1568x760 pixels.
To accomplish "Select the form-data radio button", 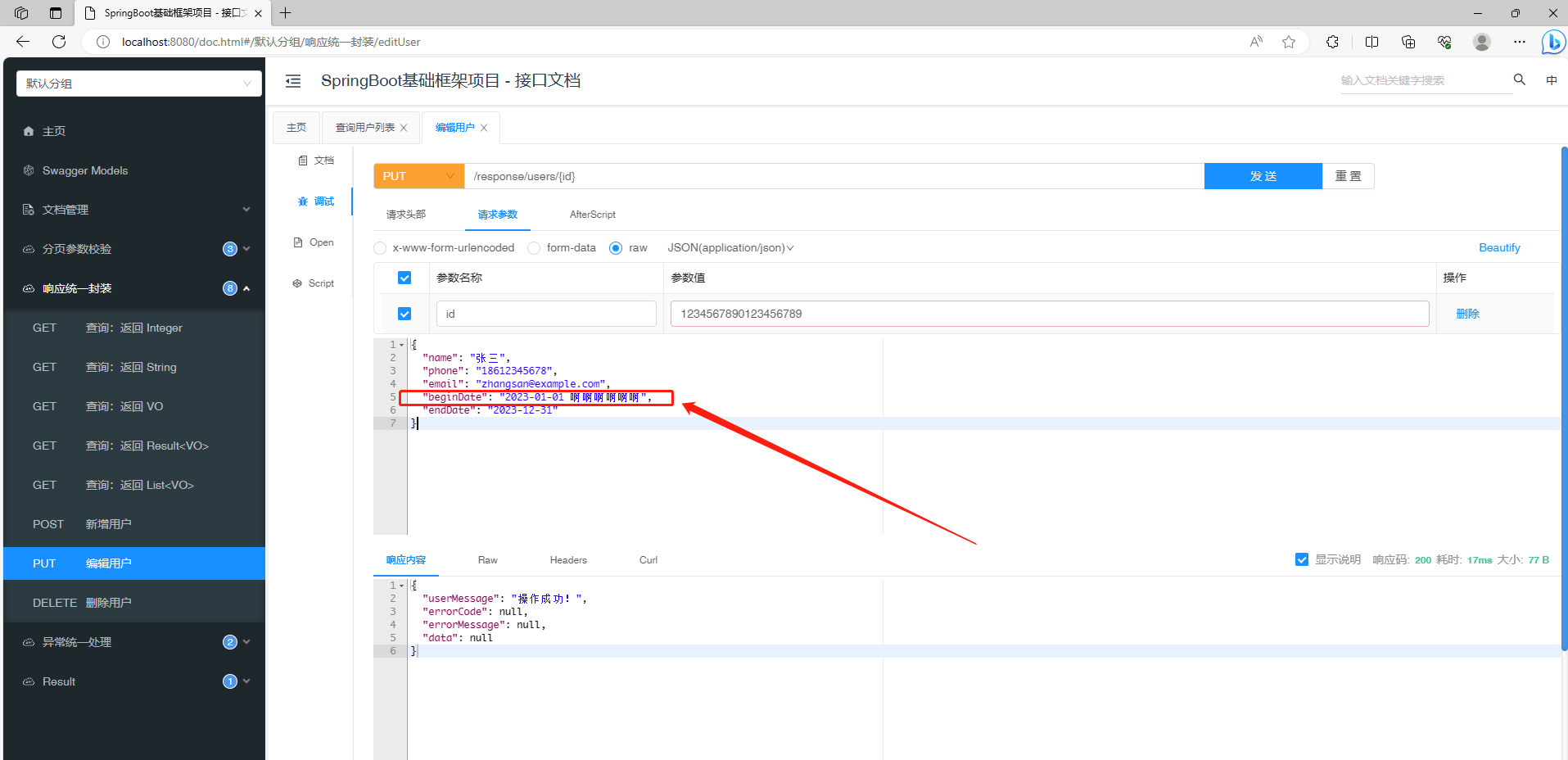I will coord(533,247).
